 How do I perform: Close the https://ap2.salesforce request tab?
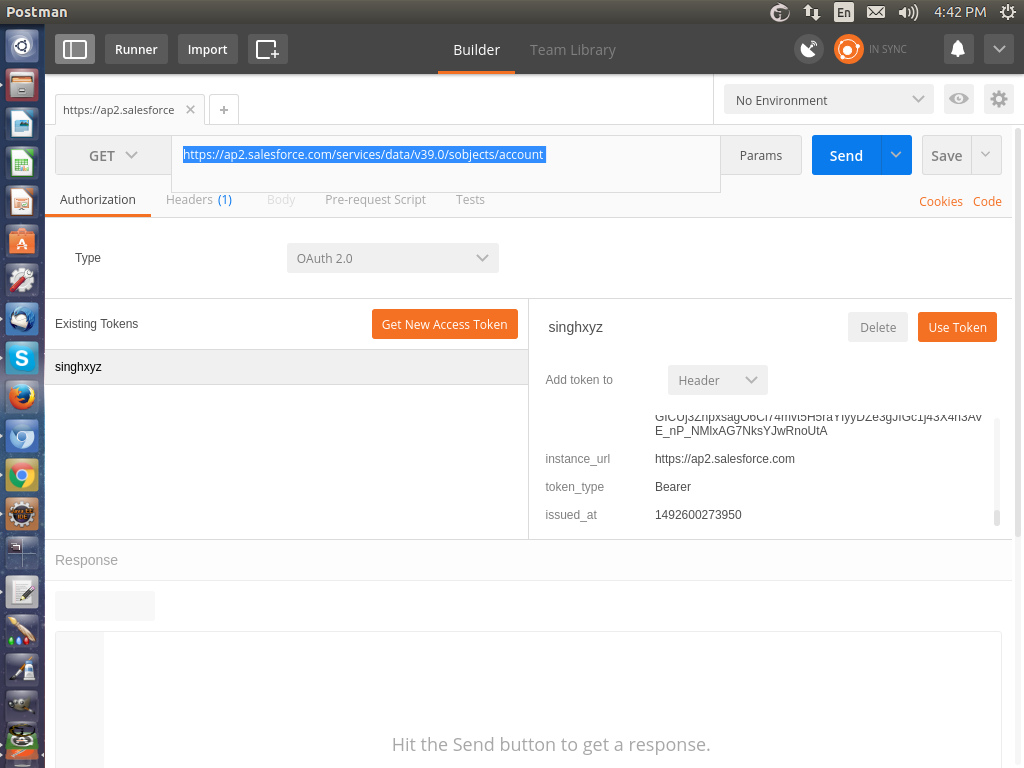(191, 110)
